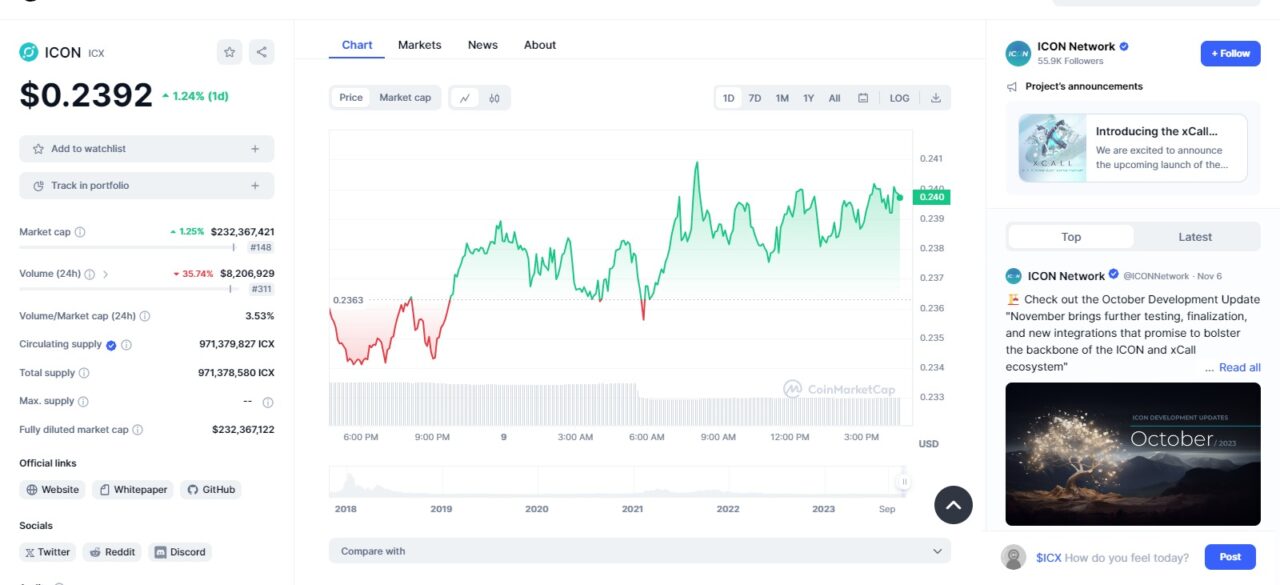Click info icon beside Max. supply value
This screenshot has width=1280, height=585.
pyautogui.click(x=268, y=402)
